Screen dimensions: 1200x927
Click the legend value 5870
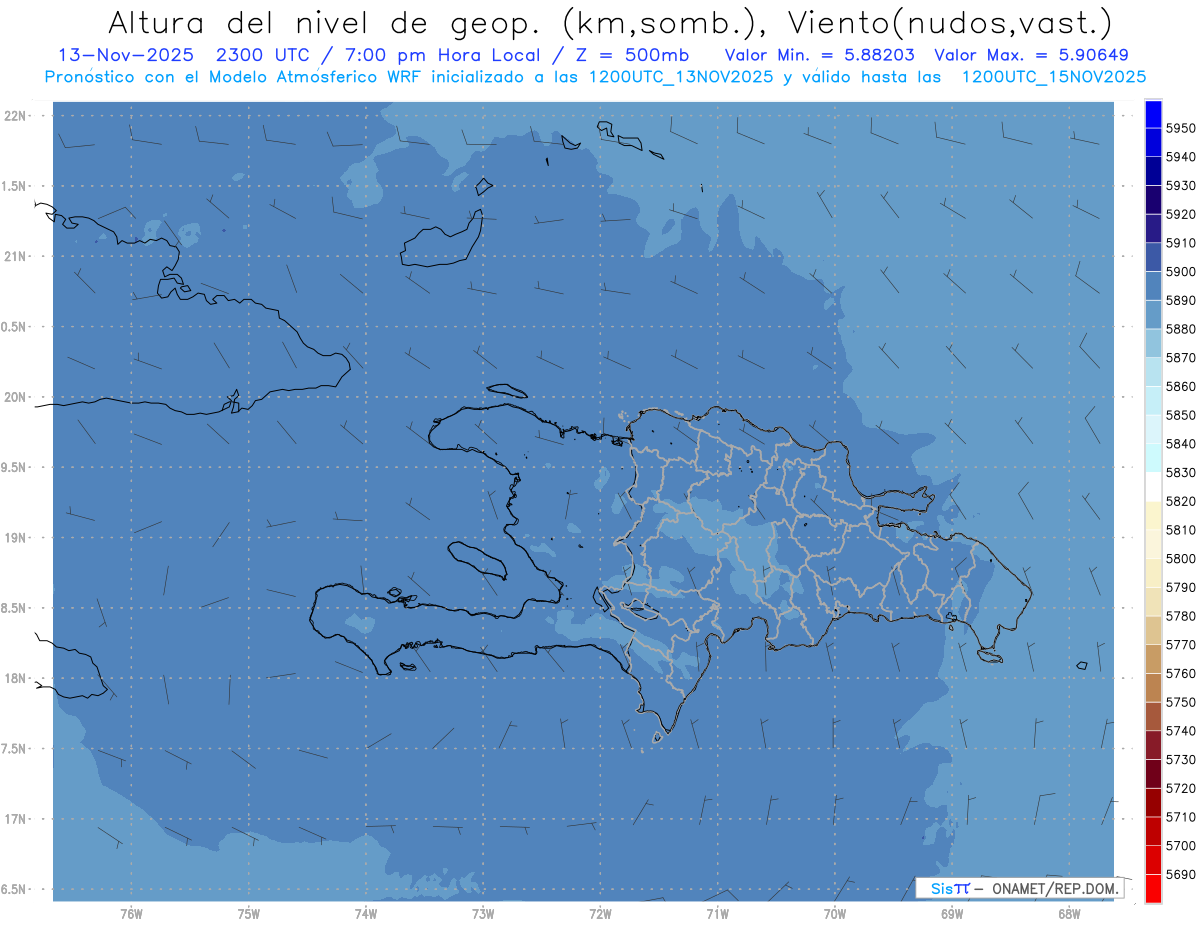pyautogui.click(x=1181, y=357)
